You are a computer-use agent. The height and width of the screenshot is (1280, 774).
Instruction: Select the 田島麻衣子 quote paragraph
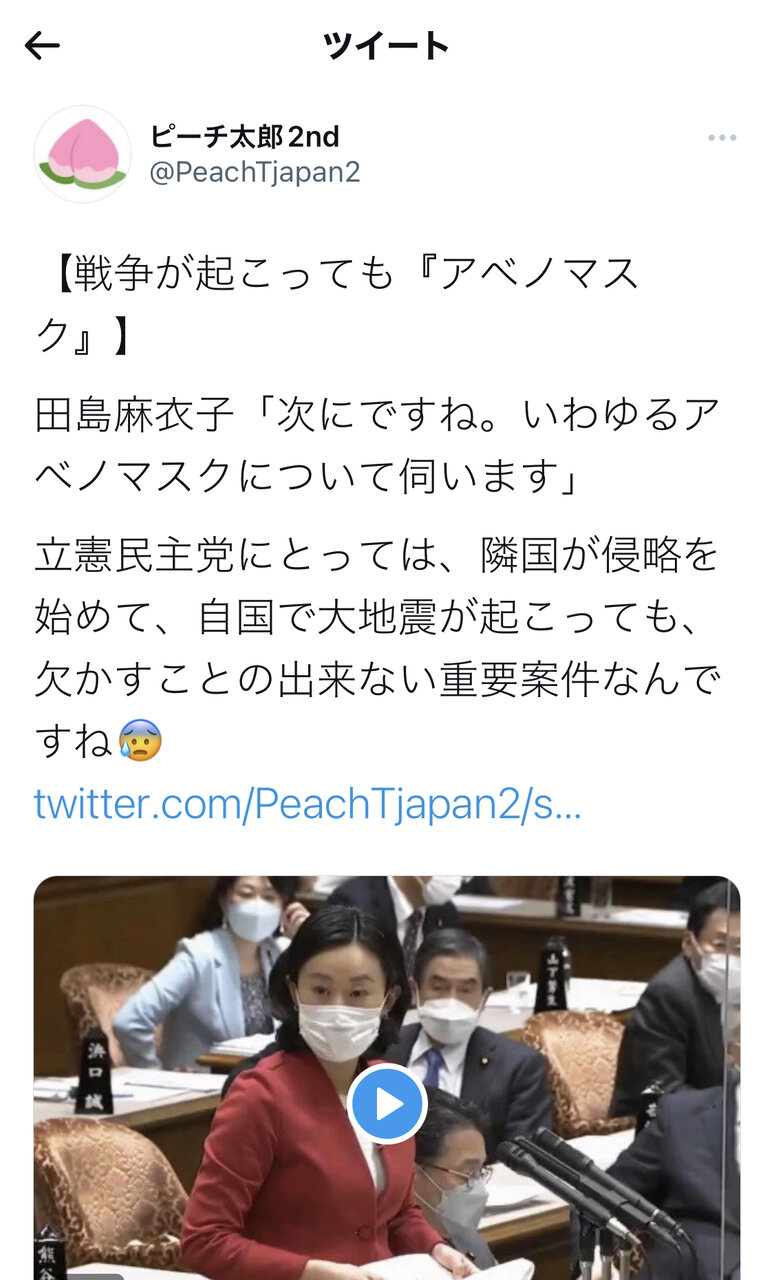tap(377, 440)
